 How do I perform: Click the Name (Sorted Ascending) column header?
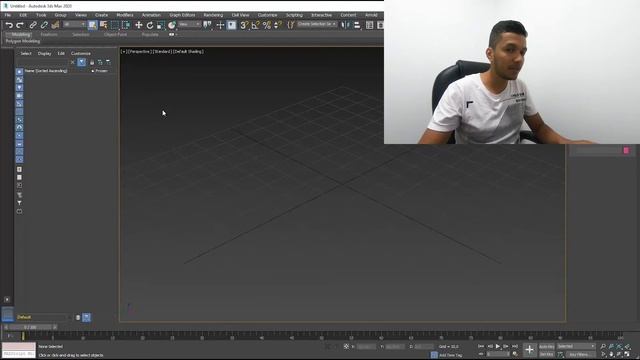click(46, 71)
